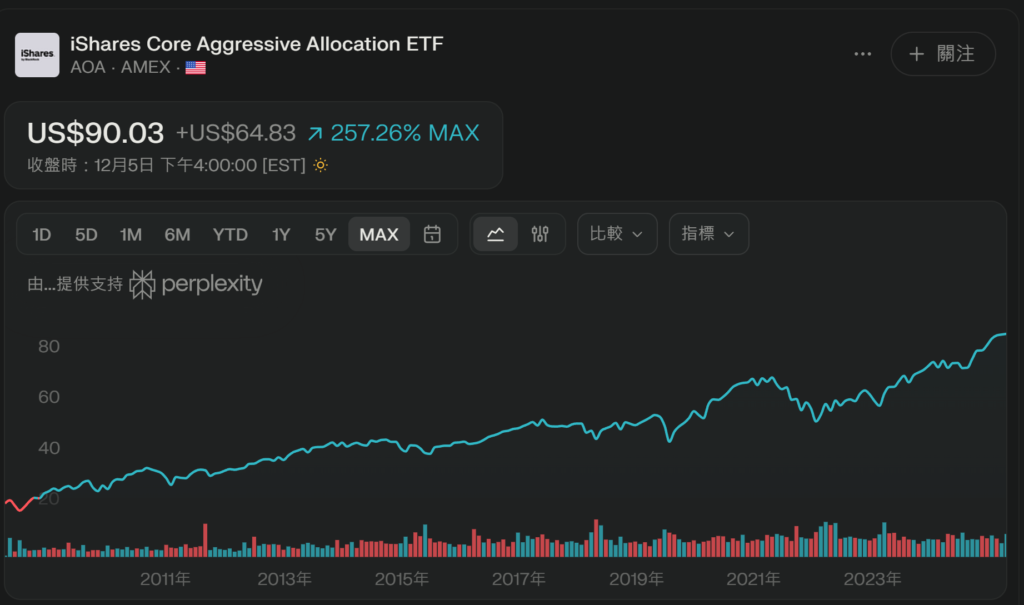Open the chart settings sliders icon

point(540,234)
